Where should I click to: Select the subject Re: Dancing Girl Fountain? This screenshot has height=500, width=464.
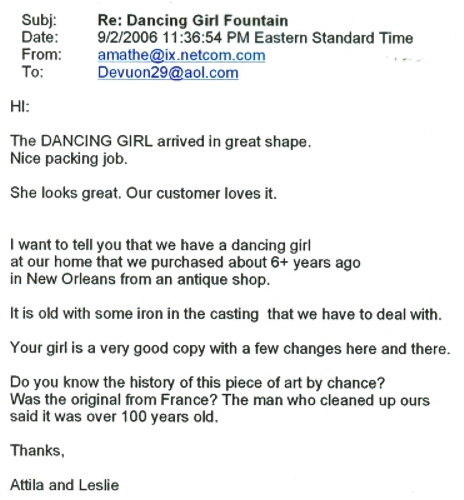click(x=193, y=20)
